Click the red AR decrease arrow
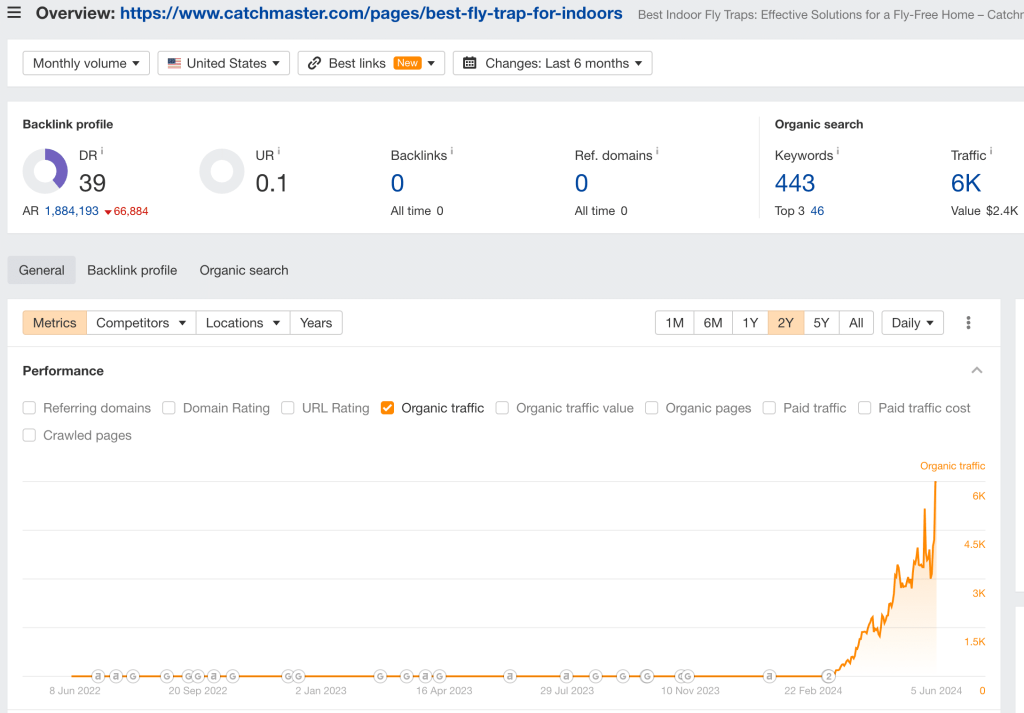 pos(108,212)
